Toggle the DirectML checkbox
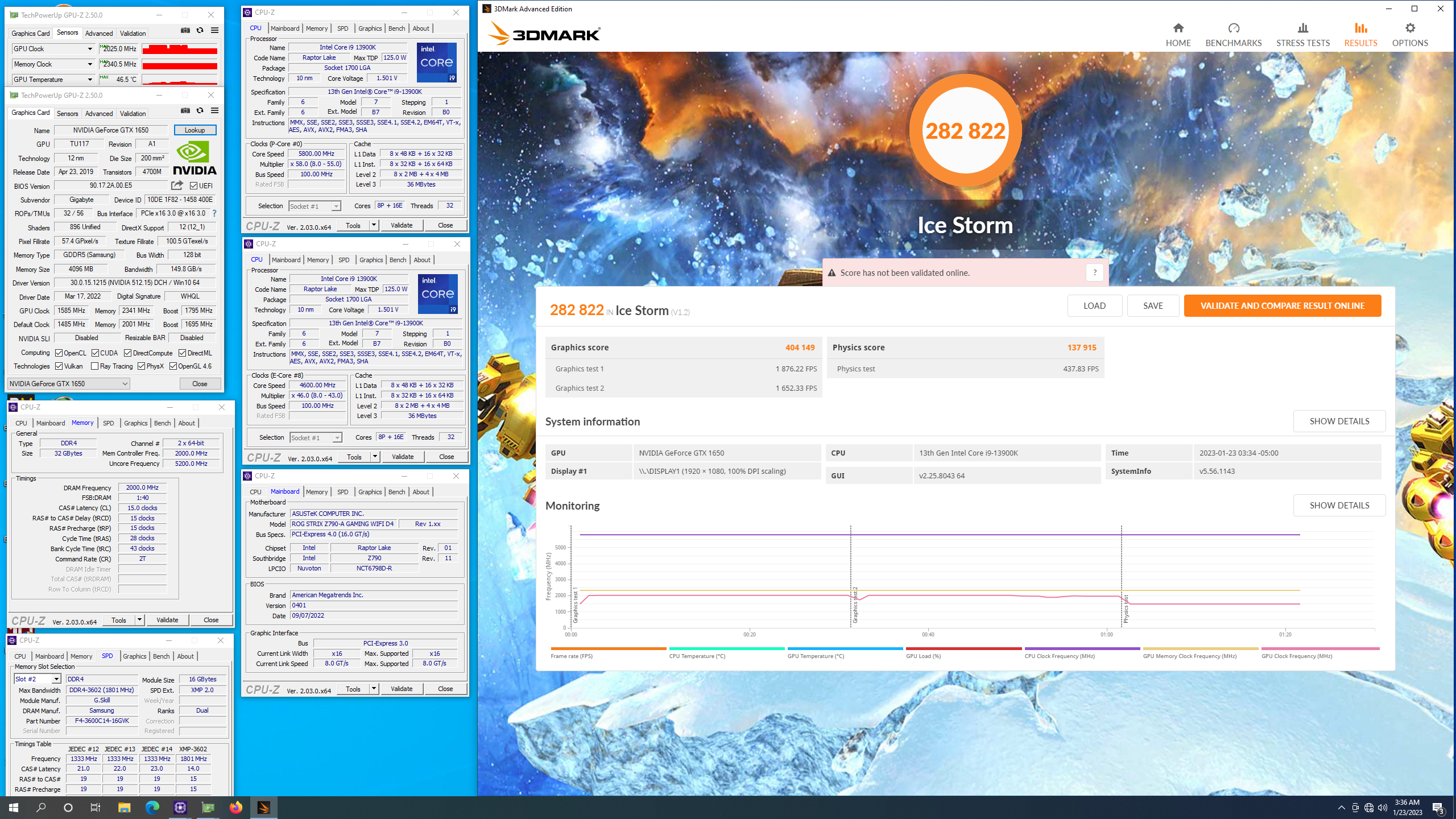 [182, 353]
